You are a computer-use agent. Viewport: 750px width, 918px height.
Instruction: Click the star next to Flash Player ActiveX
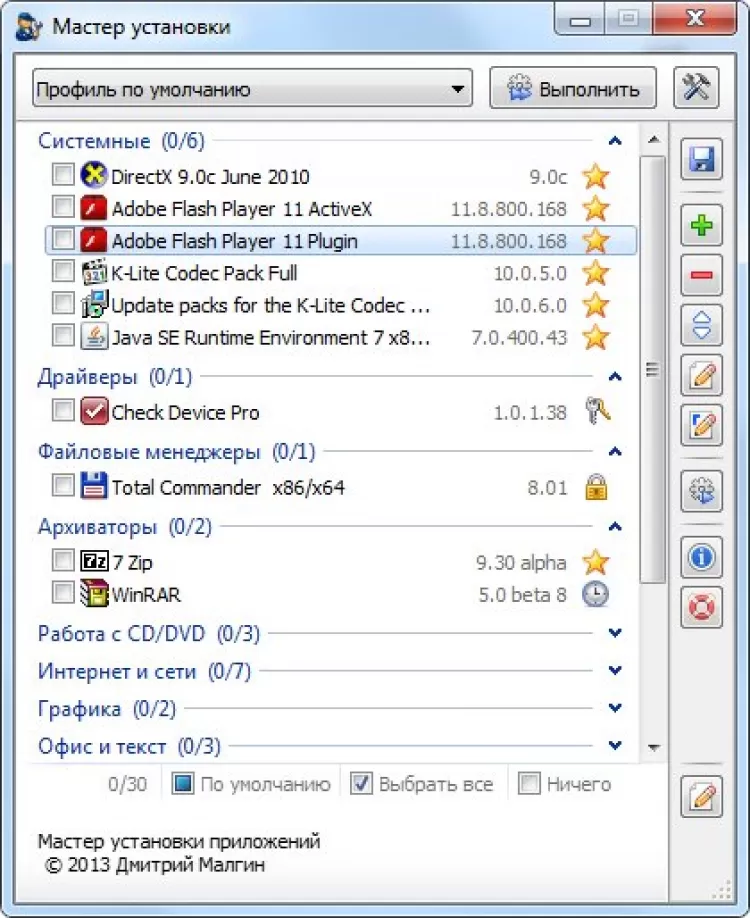595,208
